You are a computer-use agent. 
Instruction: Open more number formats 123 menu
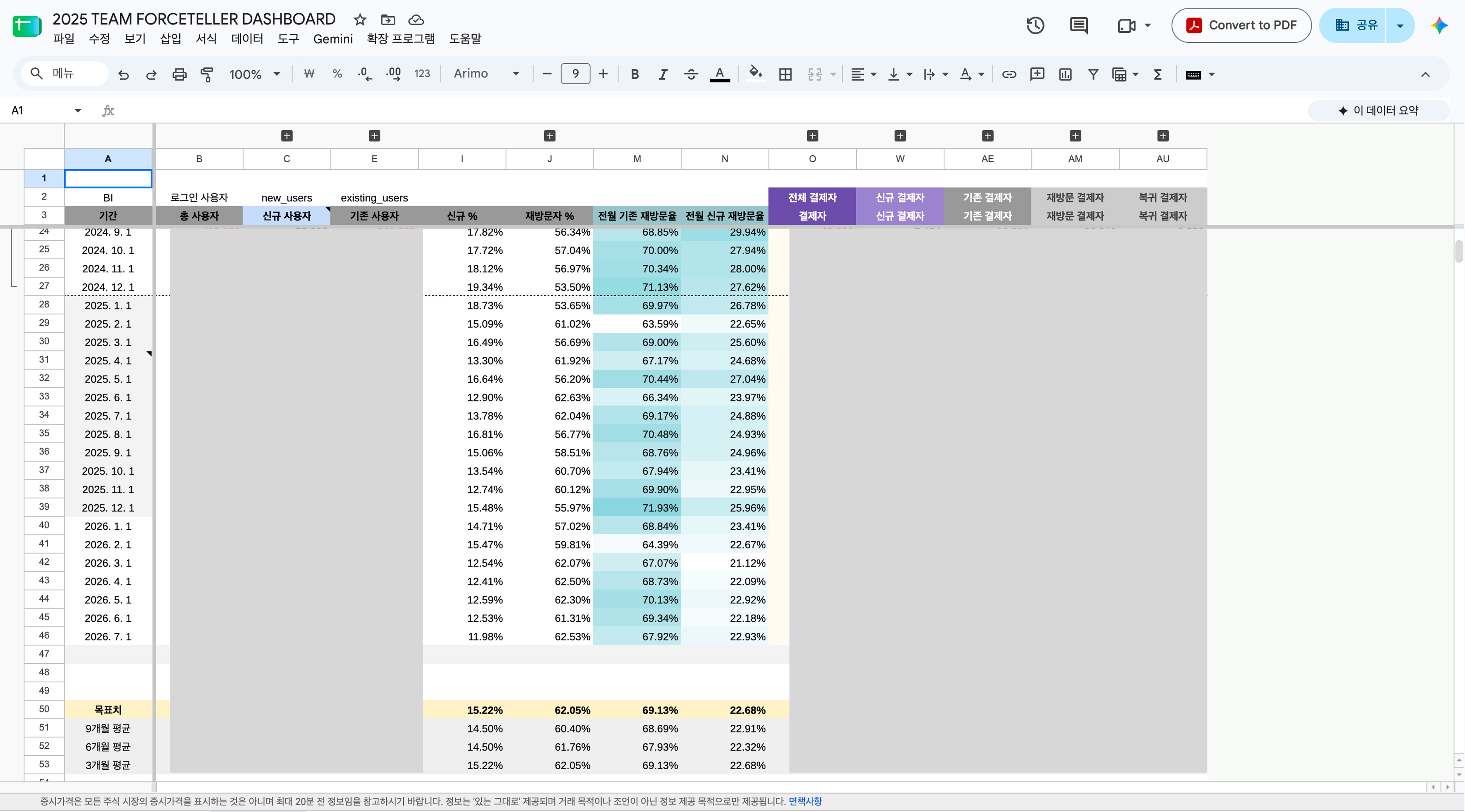click(x=422, y=74)
